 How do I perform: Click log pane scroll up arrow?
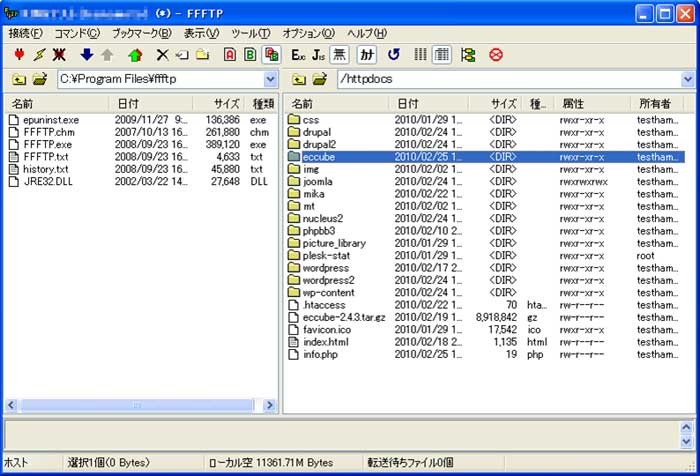pyautogui.click(x=687, y=427)
